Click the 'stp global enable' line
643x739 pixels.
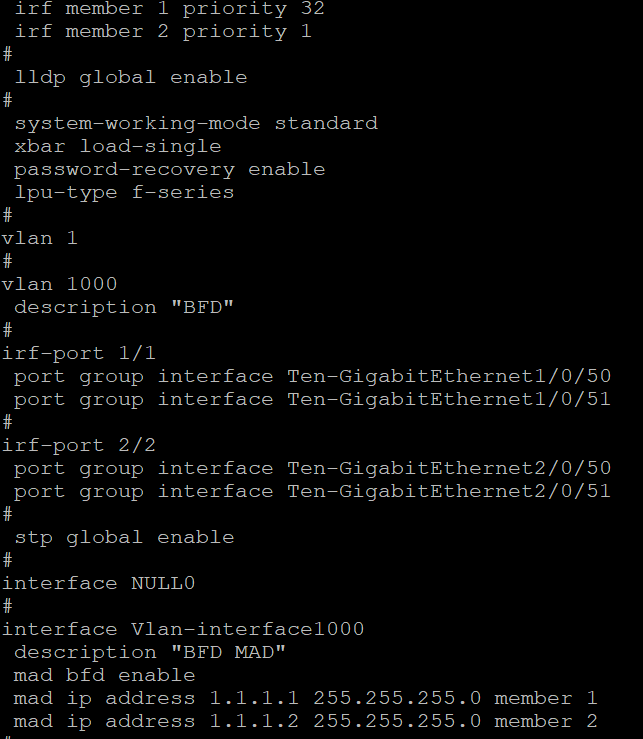pyautogui.click(x=123, y=537)
